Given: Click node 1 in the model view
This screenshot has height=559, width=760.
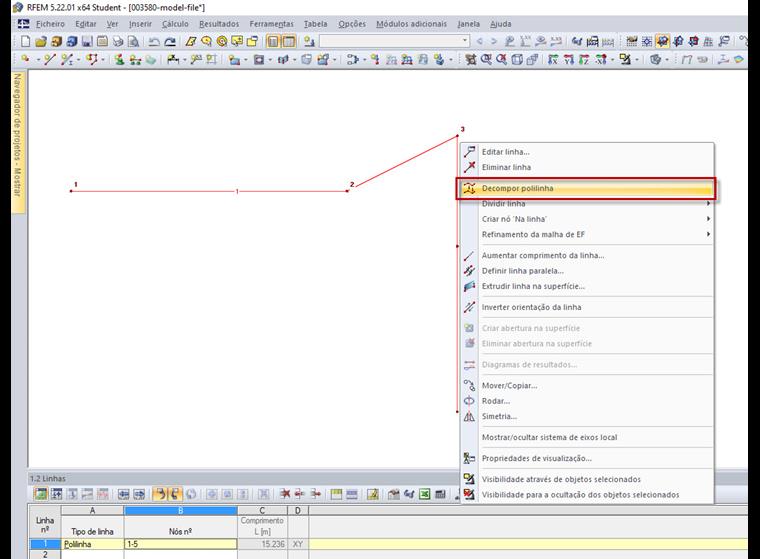Looking at the screenshot, I should pyautogui.click(x=71, y=191).
